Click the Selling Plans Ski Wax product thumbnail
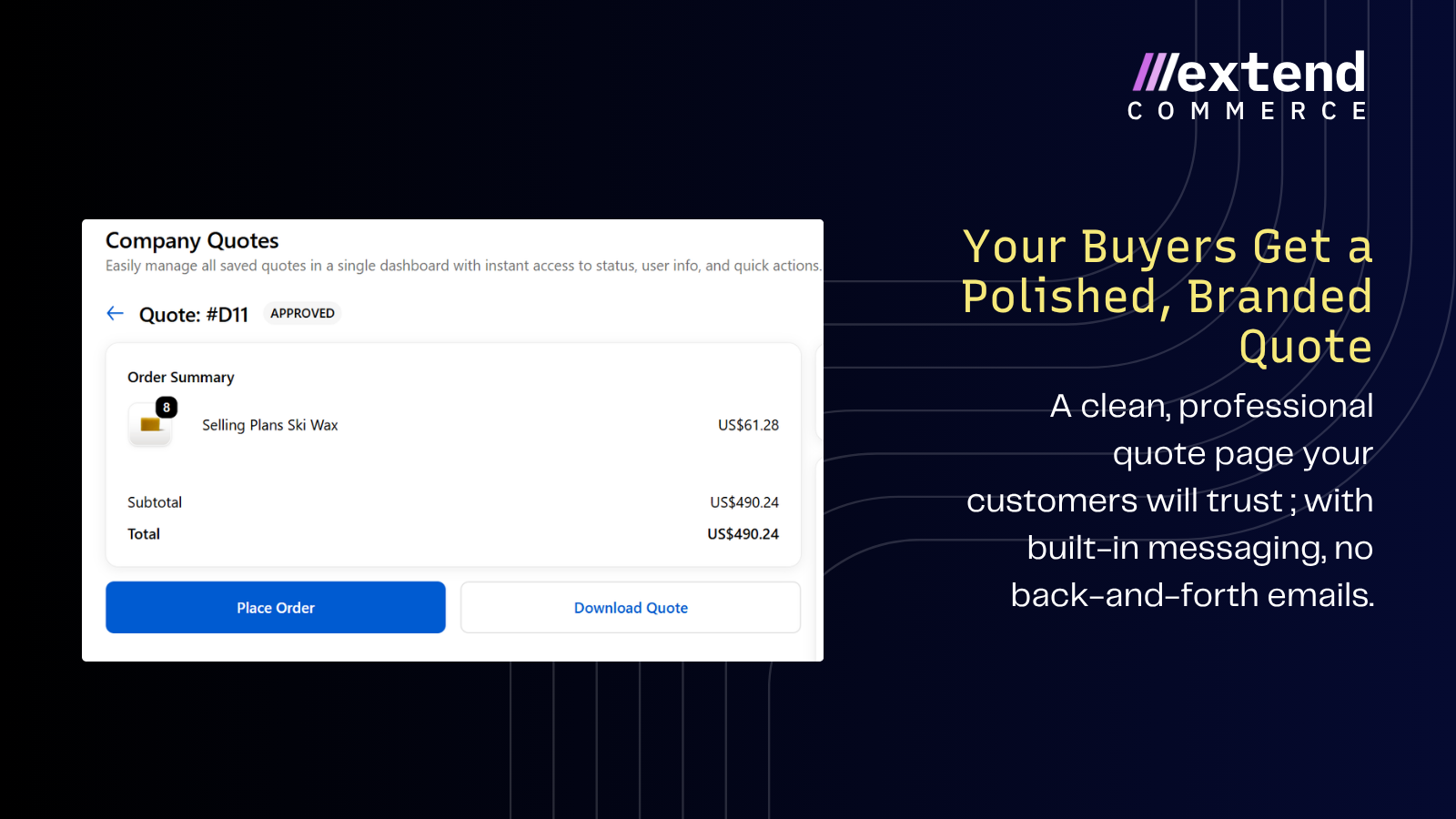The height and width of the screenshot is (819, 1456). [150, 425]
